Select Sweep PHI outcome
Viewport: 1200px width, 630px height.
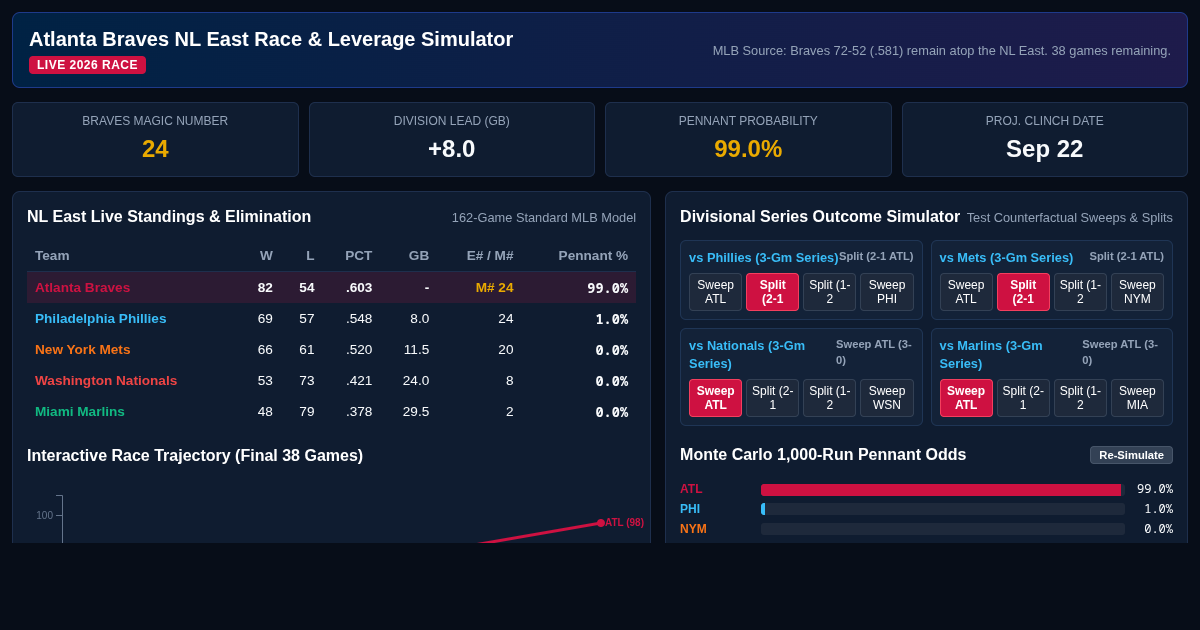pyautogui.click(x=887, y=292)
